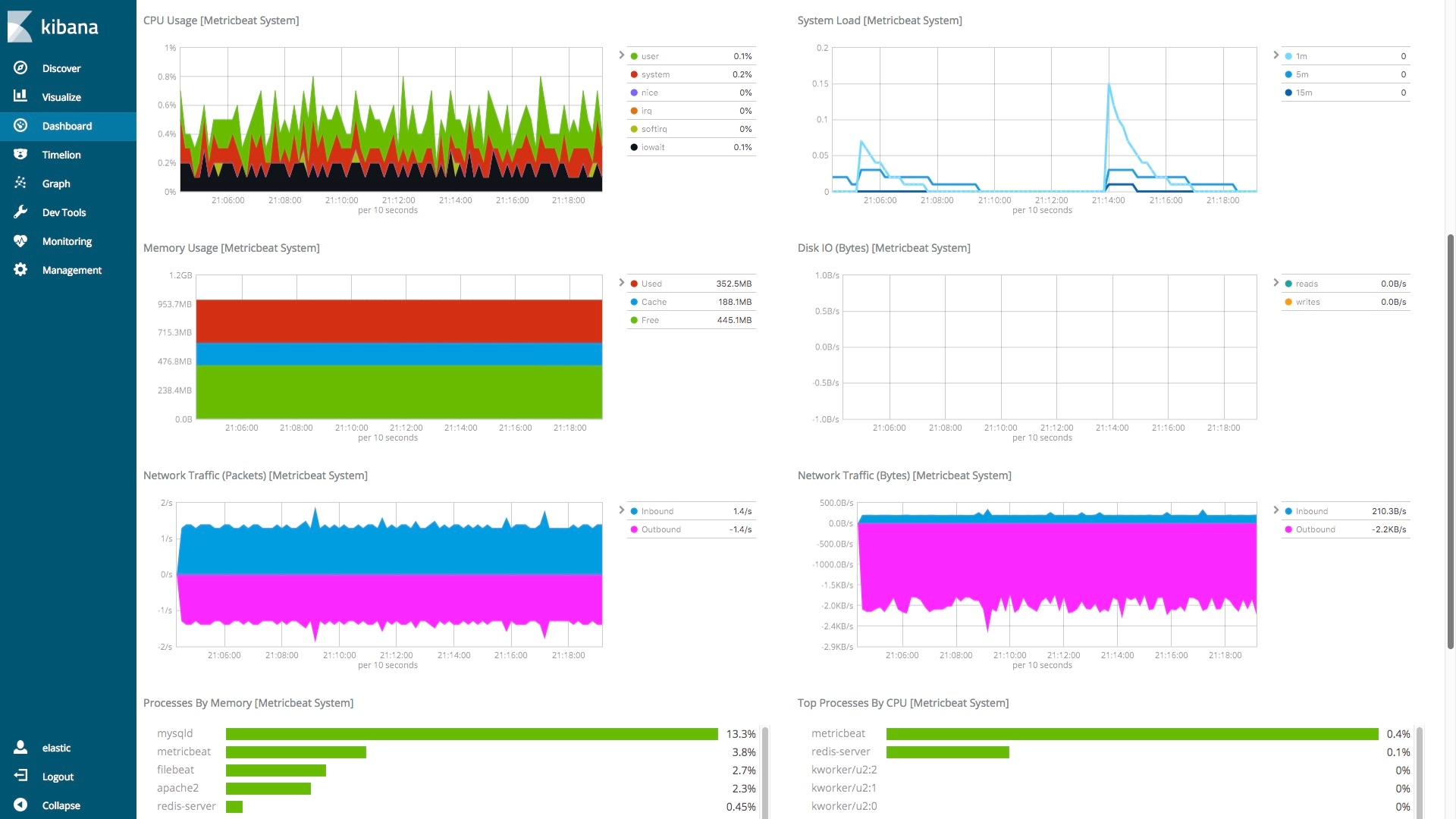The width and height of the screenshot is (1456, 819).
Task: Toggle the irq series in CPU legend
Action: click(692, 111)
